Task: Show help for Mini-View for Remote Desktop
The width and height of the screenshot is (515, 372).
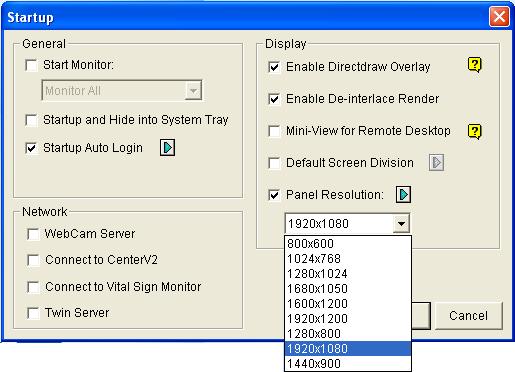Action: [474, 131]
